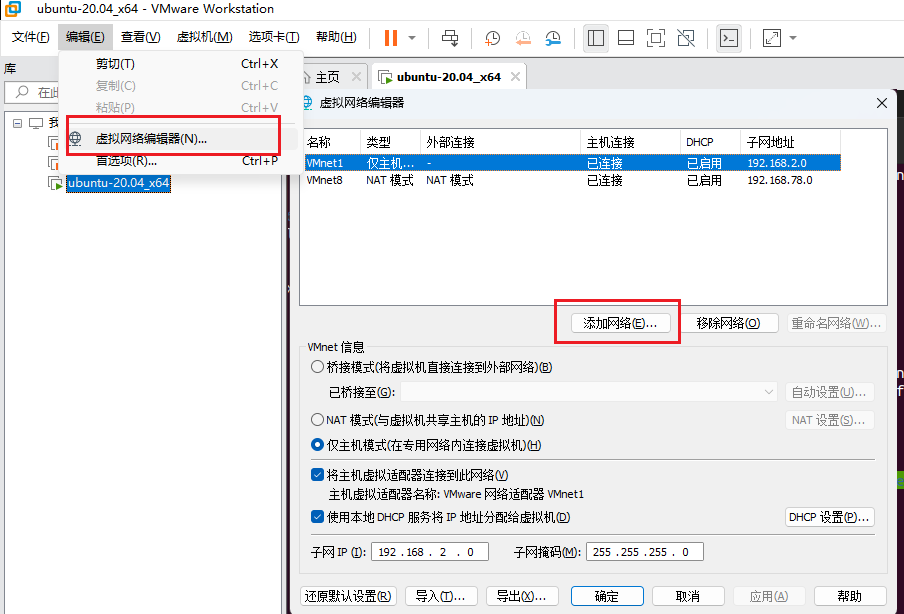Open the 选项卡(T) menu
The height and width of the screenshot is (614, 904).
(x=274, y=37)
